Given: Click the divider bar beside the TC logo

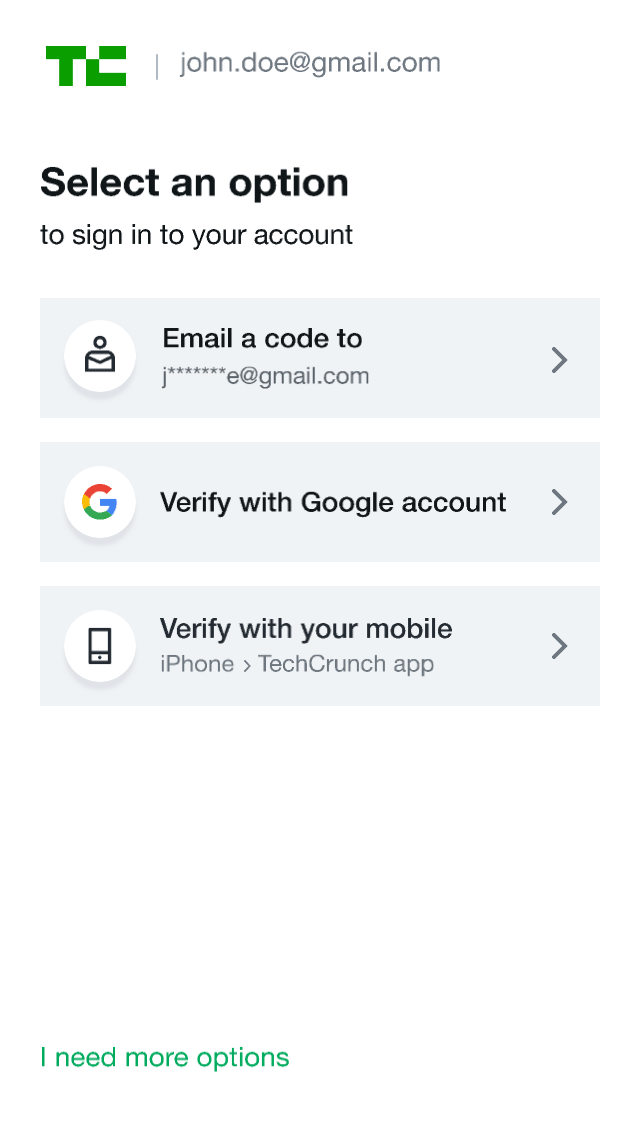Looking at the screenshot, I should click(157, 66).
